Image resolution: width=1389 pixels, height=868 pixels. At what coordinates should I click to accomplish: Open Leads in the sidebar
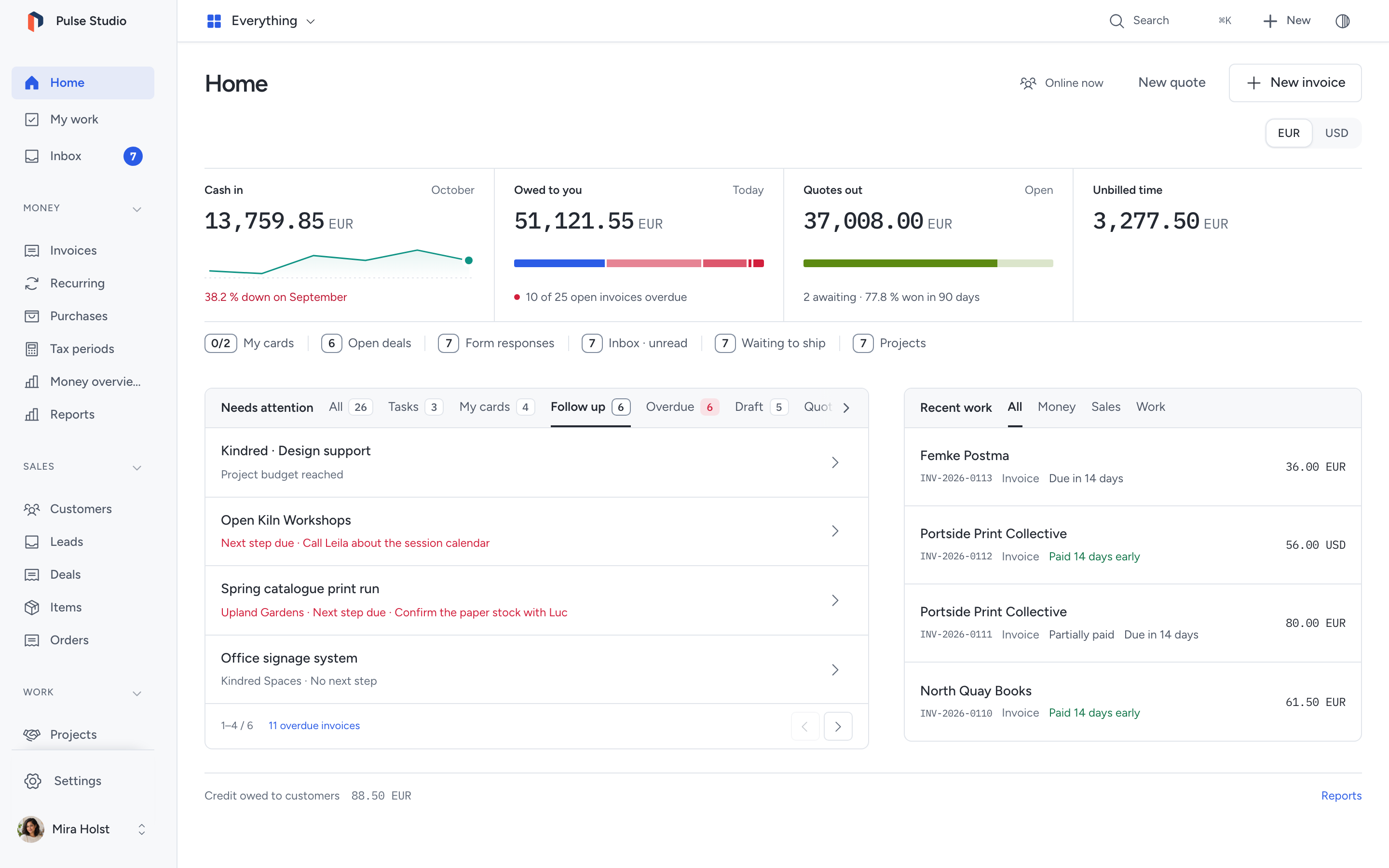[82, 542]
